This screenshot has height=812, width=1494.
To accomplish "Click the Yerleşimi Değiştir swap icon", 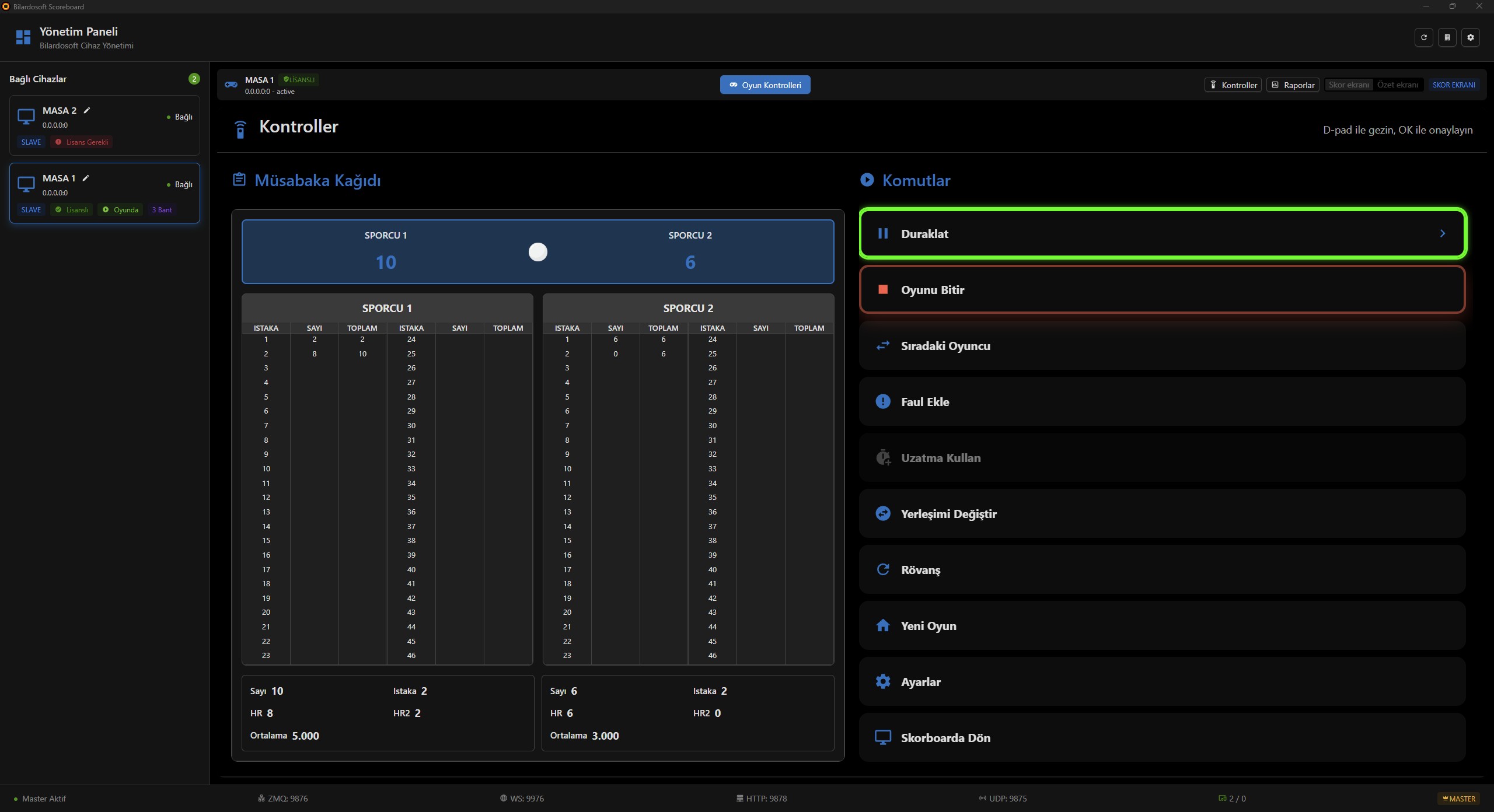I will pos(883,513).
